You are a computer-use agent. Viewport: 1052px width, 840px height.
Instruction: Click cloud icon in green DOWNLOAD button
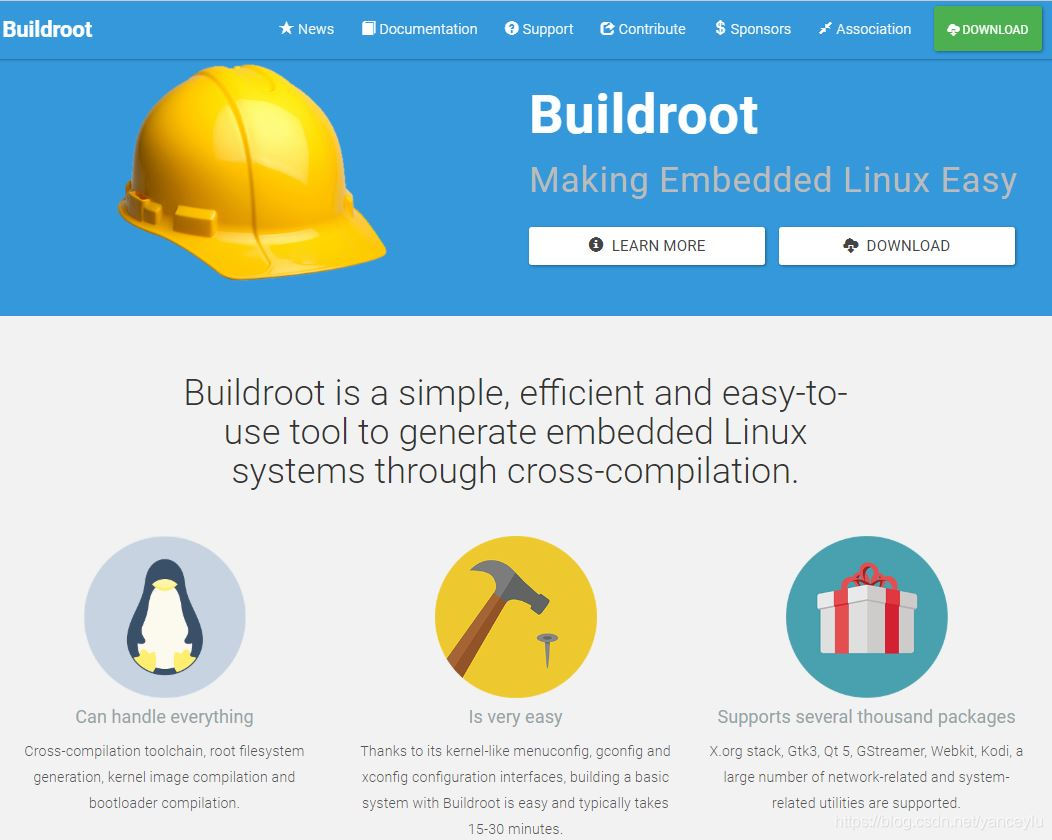pos(953,30)
